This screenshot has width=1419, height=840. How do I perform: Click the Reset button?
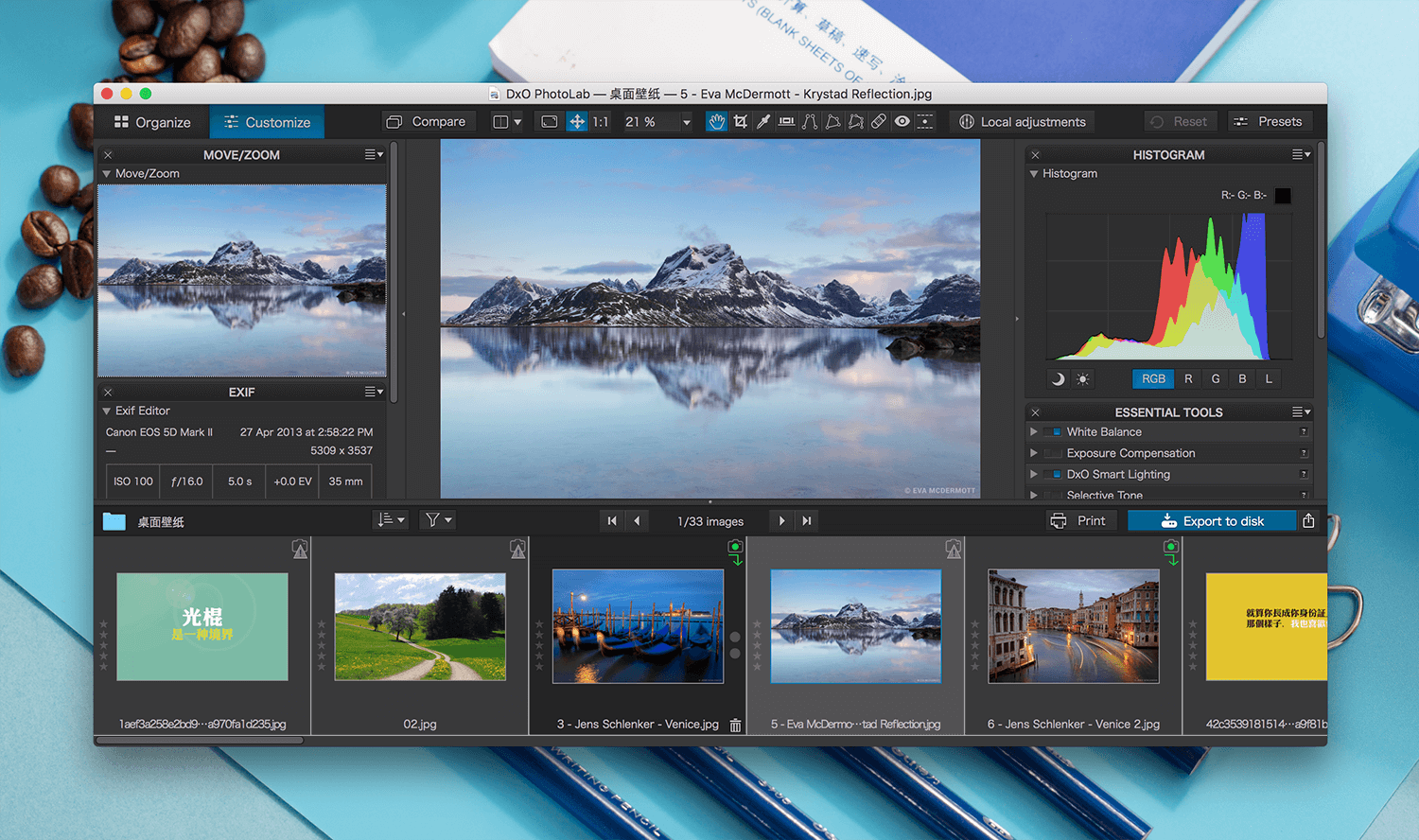(1179, 122)
